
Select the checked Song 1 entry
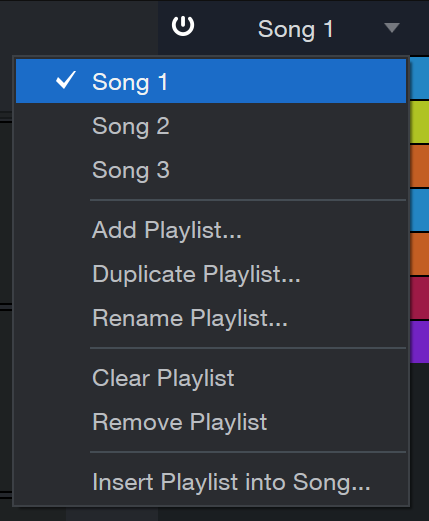pyautogui.click(x=211, y=81)
